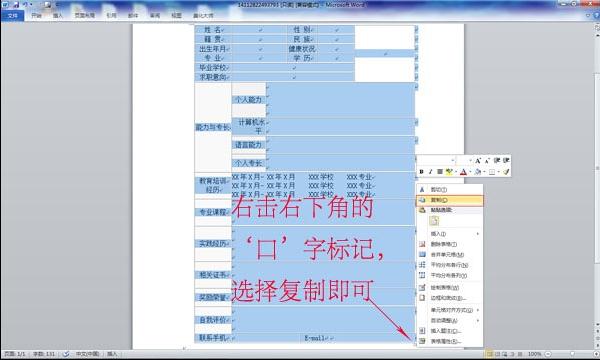Click the Copy icon in context menu
600x360 pixels.
[x=422, y=200]
